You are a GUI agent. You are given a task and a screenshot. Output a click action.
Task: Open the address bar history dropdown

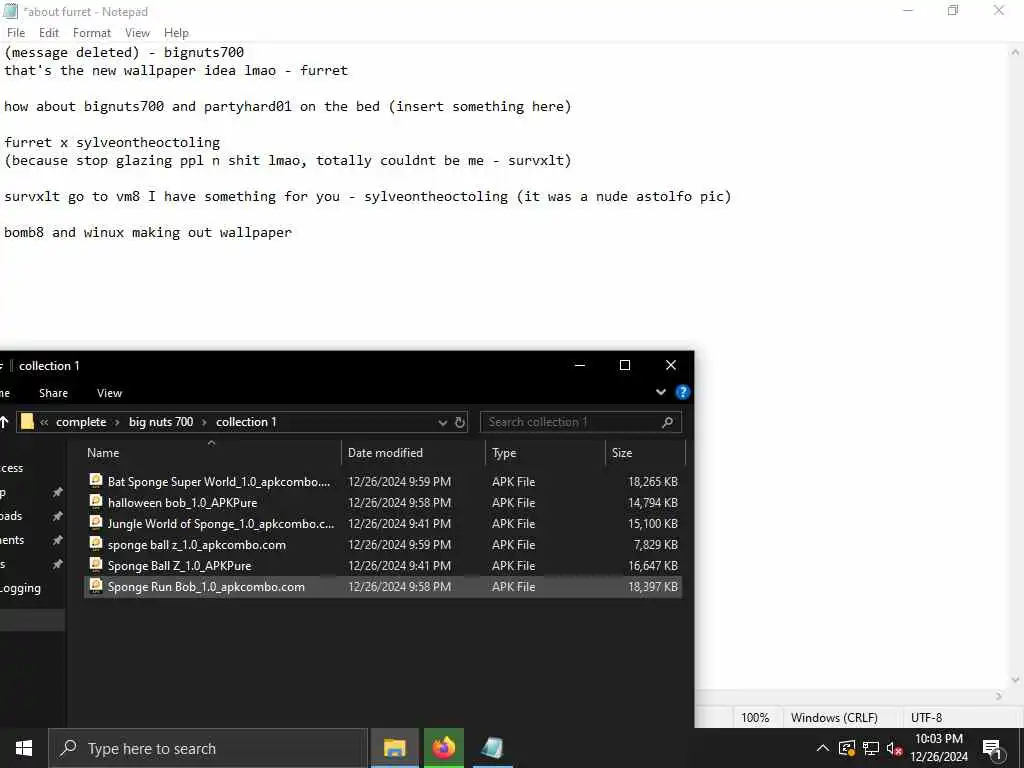tap(442, 423)
